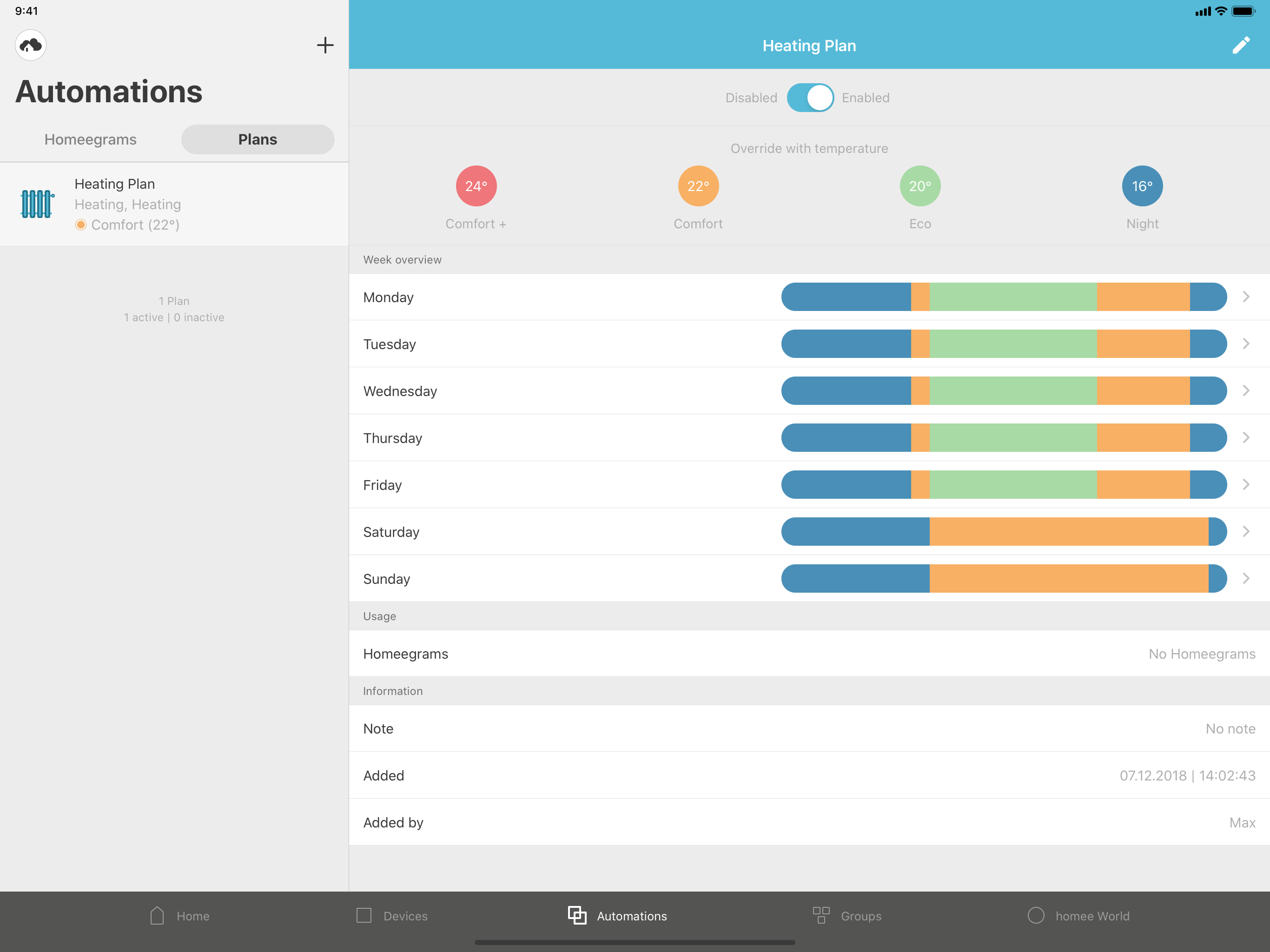The width and height of the screenshot is (1270, 952).
Task: Open the Note information row
Action: tap(809, 728)
